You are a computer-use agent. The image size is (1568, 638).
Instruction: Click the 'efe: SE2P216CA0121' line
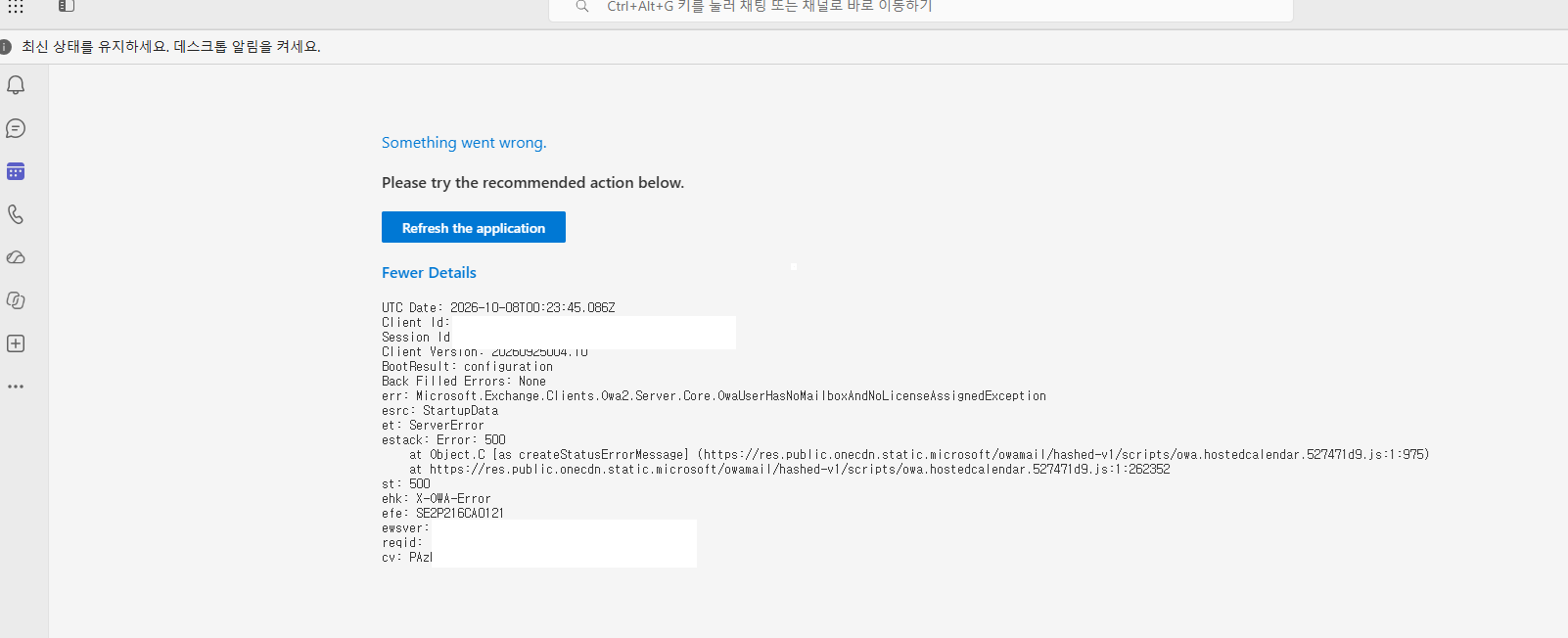point(442,514)
